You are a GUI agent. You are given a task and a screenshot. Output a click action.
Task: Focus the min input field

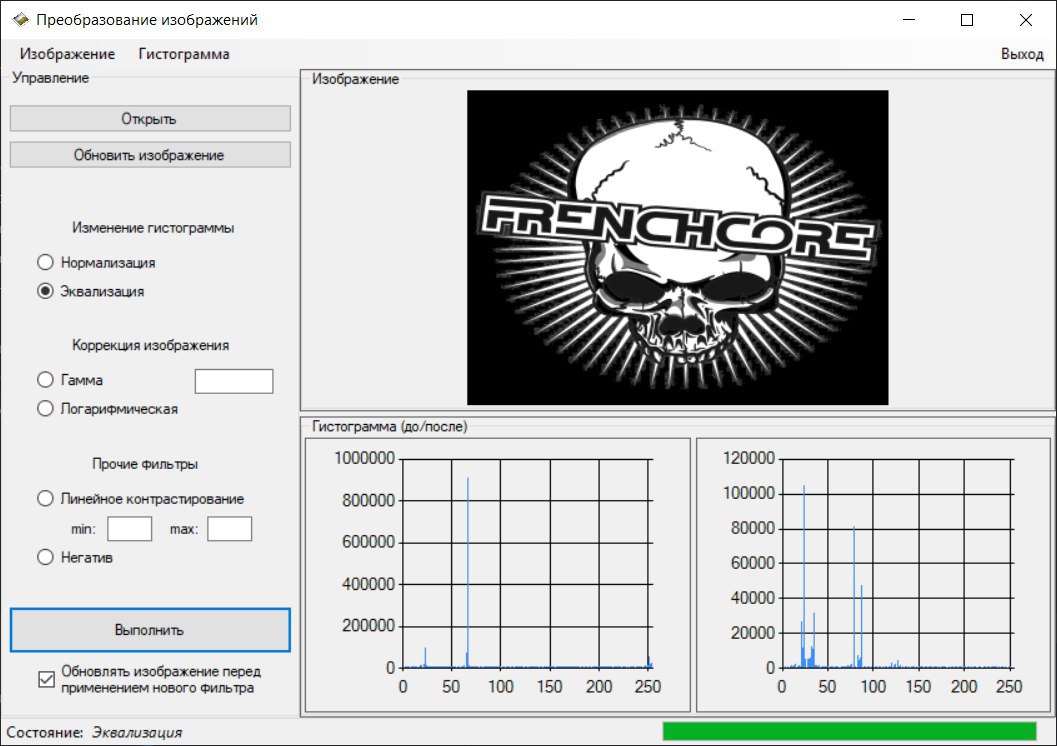pos(129,529)
